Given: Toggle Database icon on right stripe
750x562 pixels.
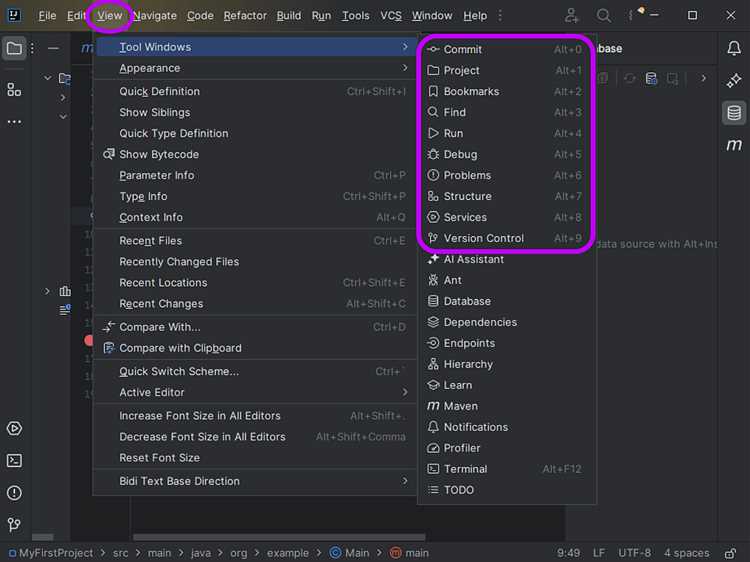Looking at the screenshot, I should [x=734, y=113].
